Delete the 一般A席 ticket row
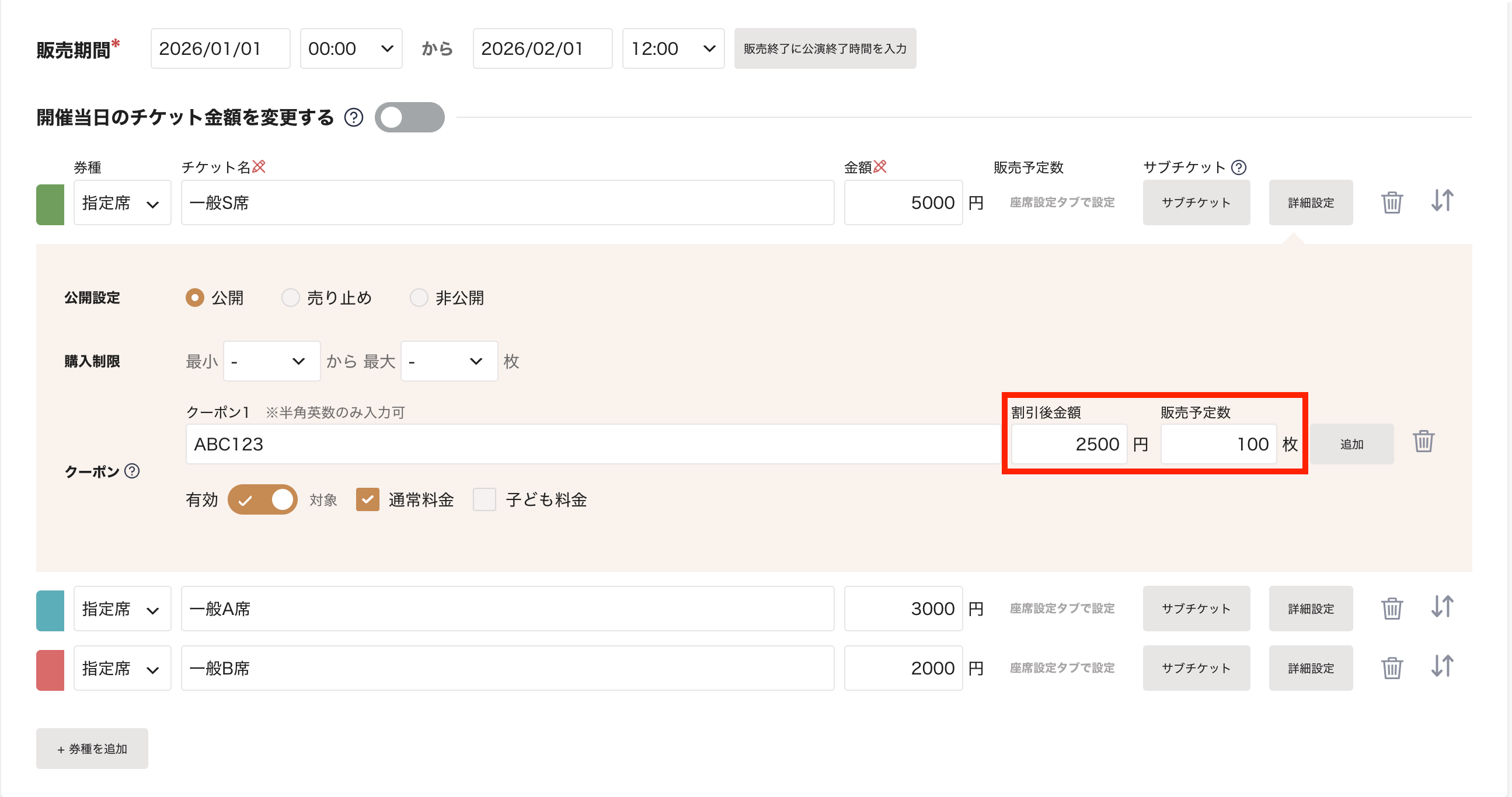This screenshot has width=1512, height=797. click(1392, 608)
